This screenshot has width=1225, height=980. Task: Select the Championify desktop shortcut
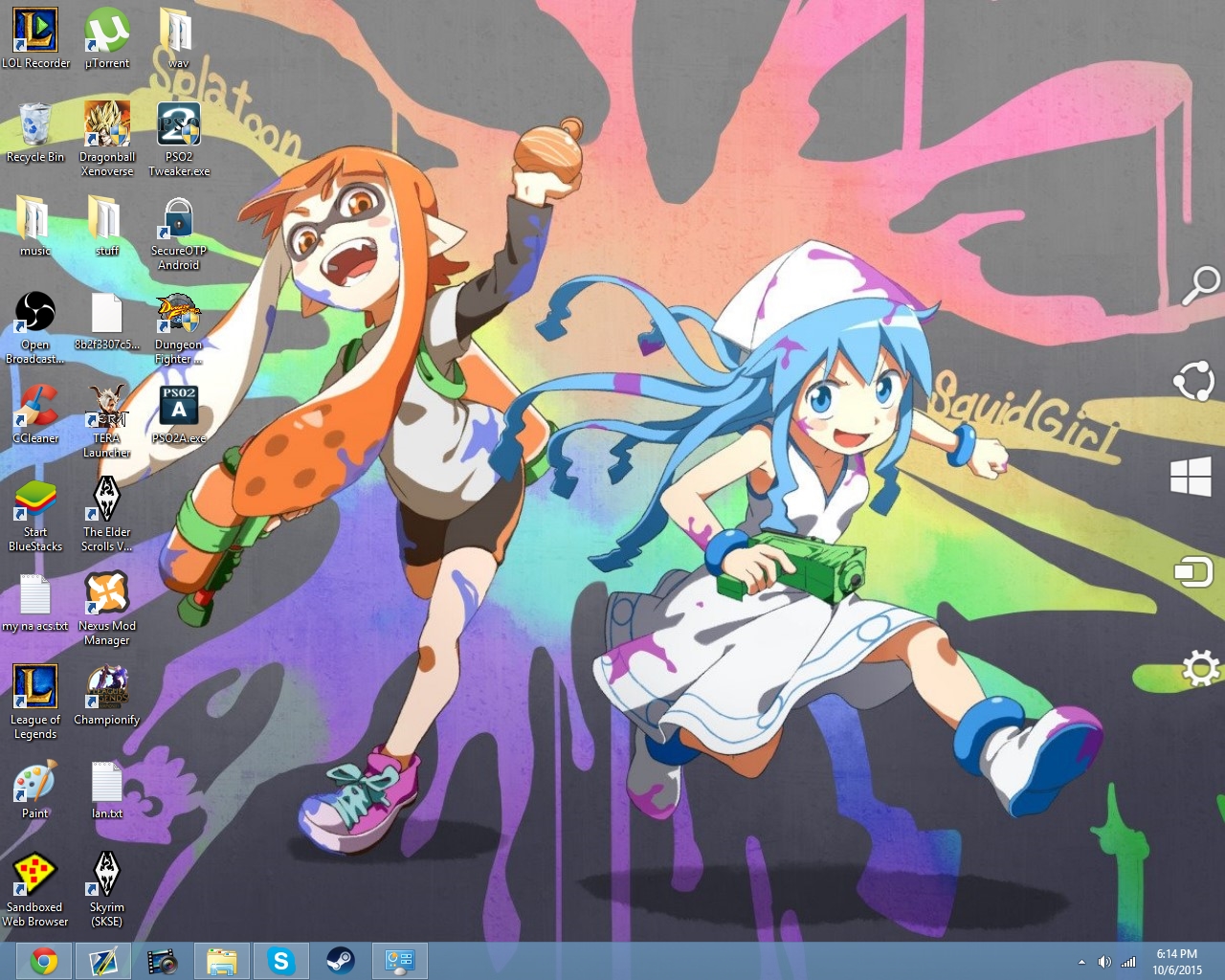pos(107,695)
